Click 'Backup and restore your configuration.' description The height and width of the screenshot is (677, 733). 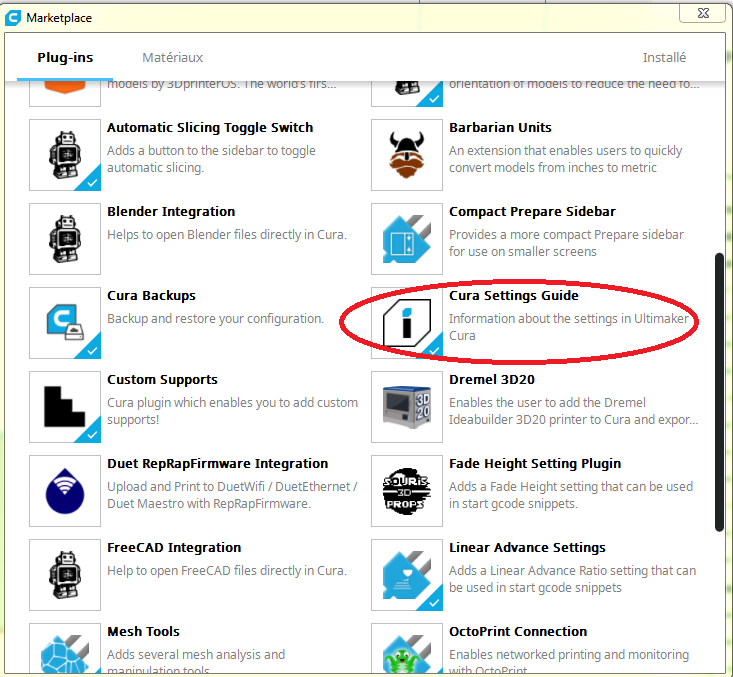pyautogui.click(x=215, y=319)
